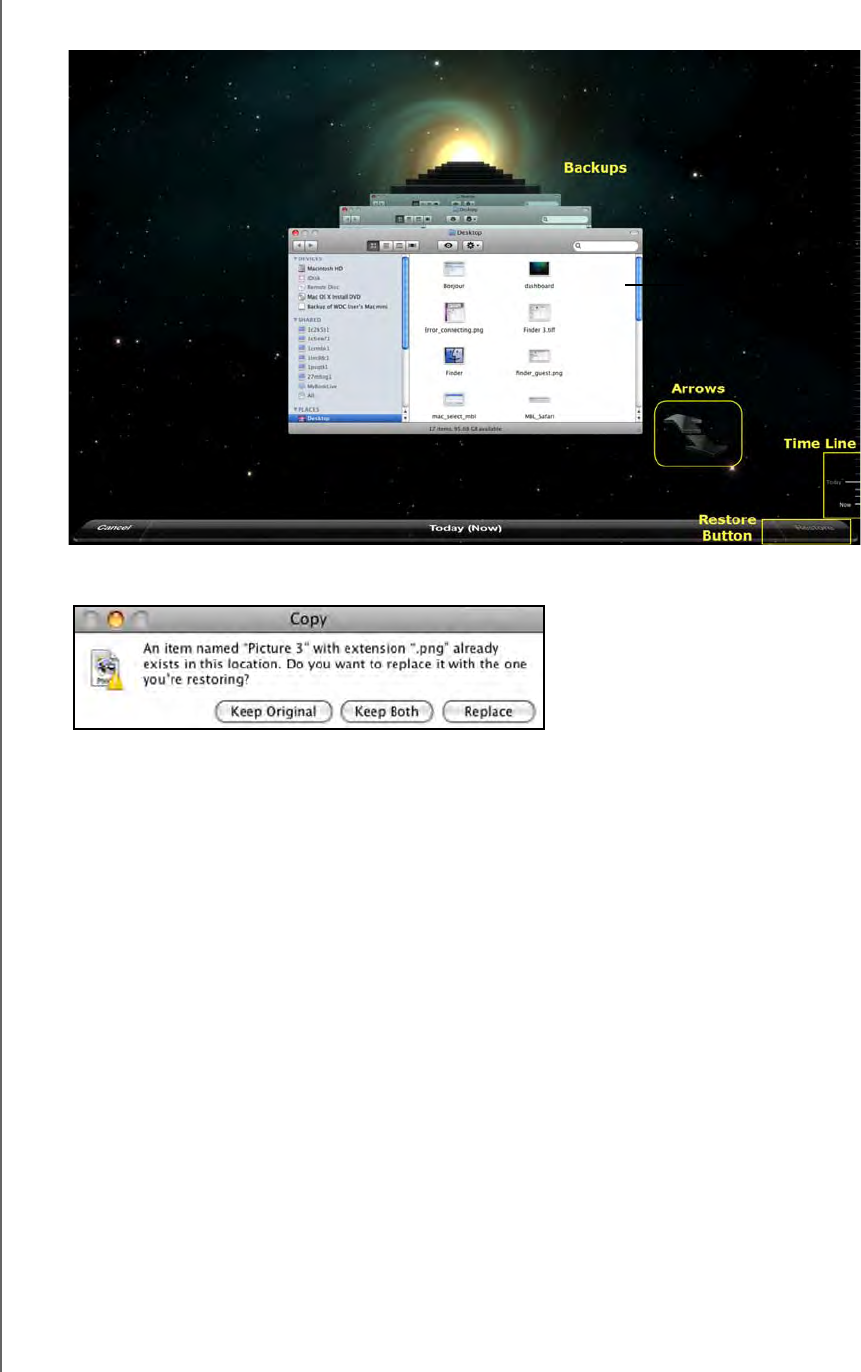This screenshot has width=861, height=1372.
Task: Switch front Finder window to icon view
Action: point(375,245)
